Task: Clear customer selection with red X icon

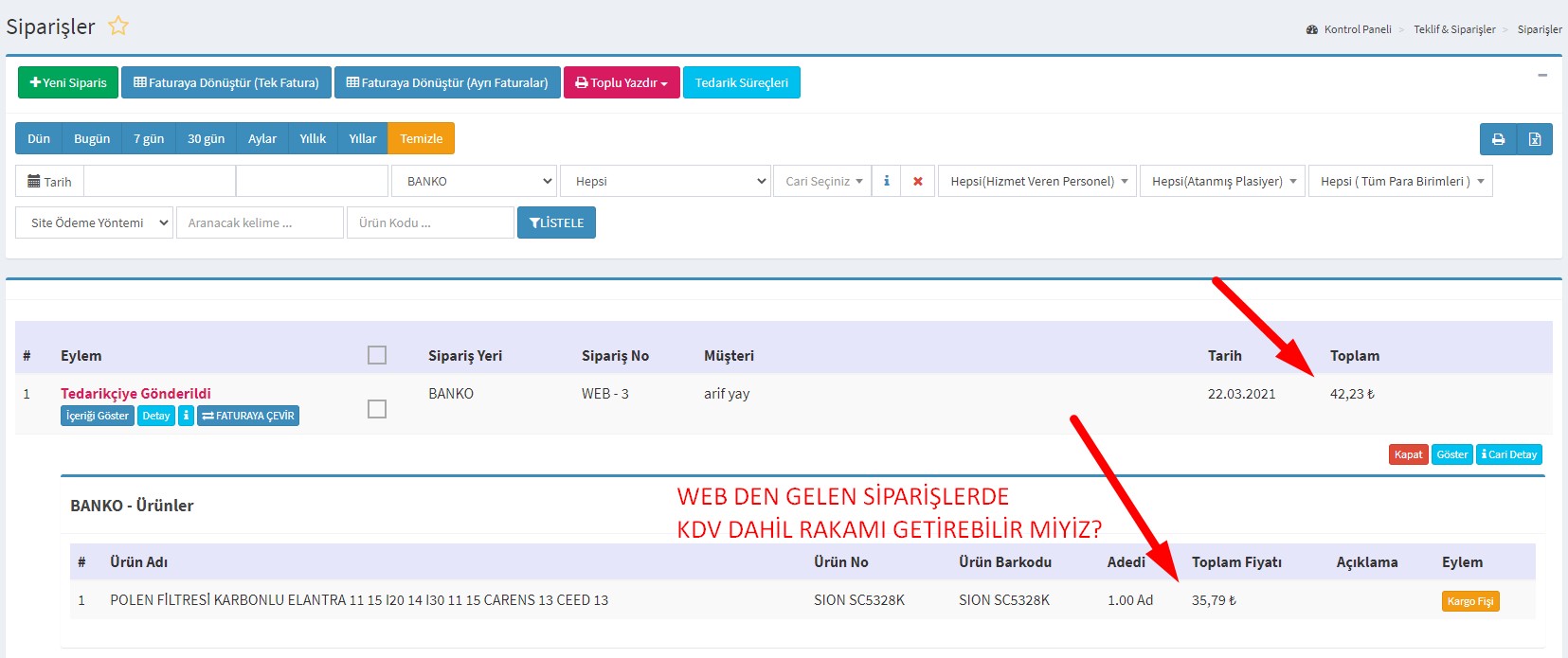Action: coord(917,181)
